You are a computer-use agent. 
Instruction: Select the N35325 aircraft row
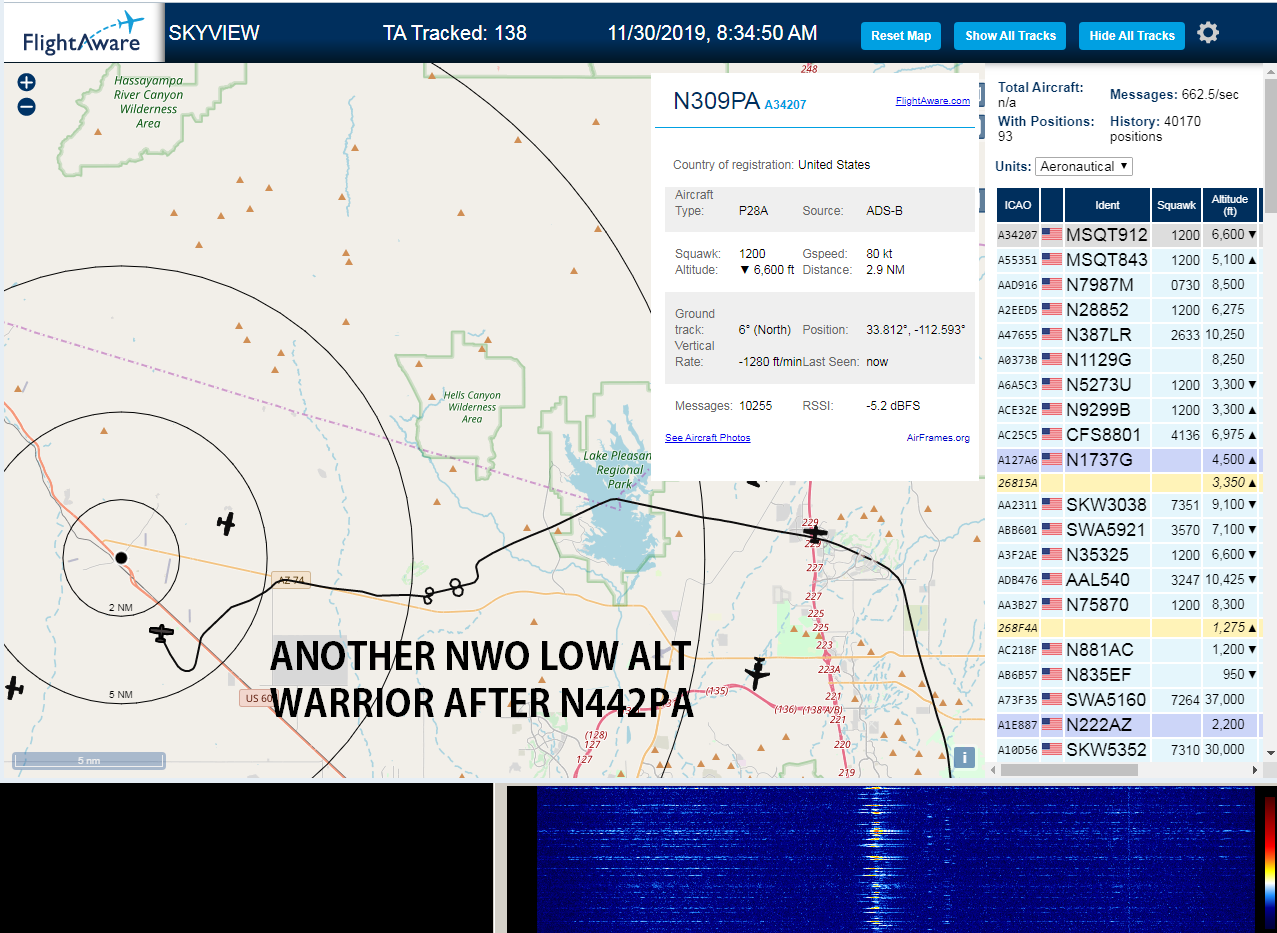1128,554
